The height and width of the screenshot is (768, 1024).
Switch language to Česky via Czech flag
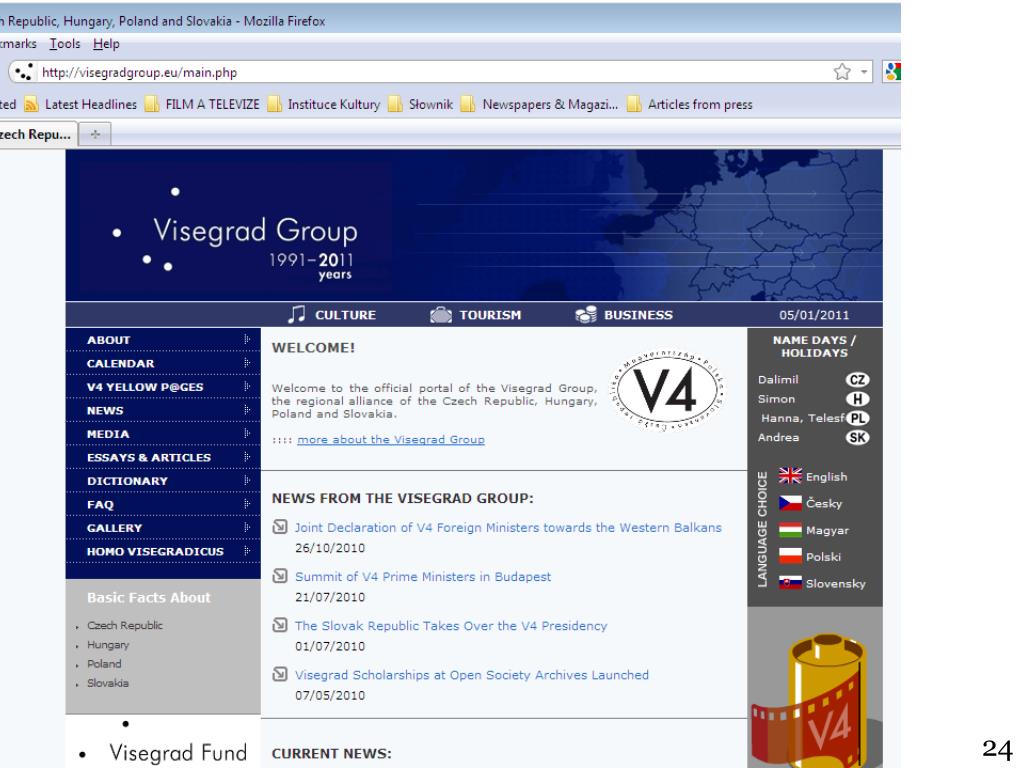(790, 503)
